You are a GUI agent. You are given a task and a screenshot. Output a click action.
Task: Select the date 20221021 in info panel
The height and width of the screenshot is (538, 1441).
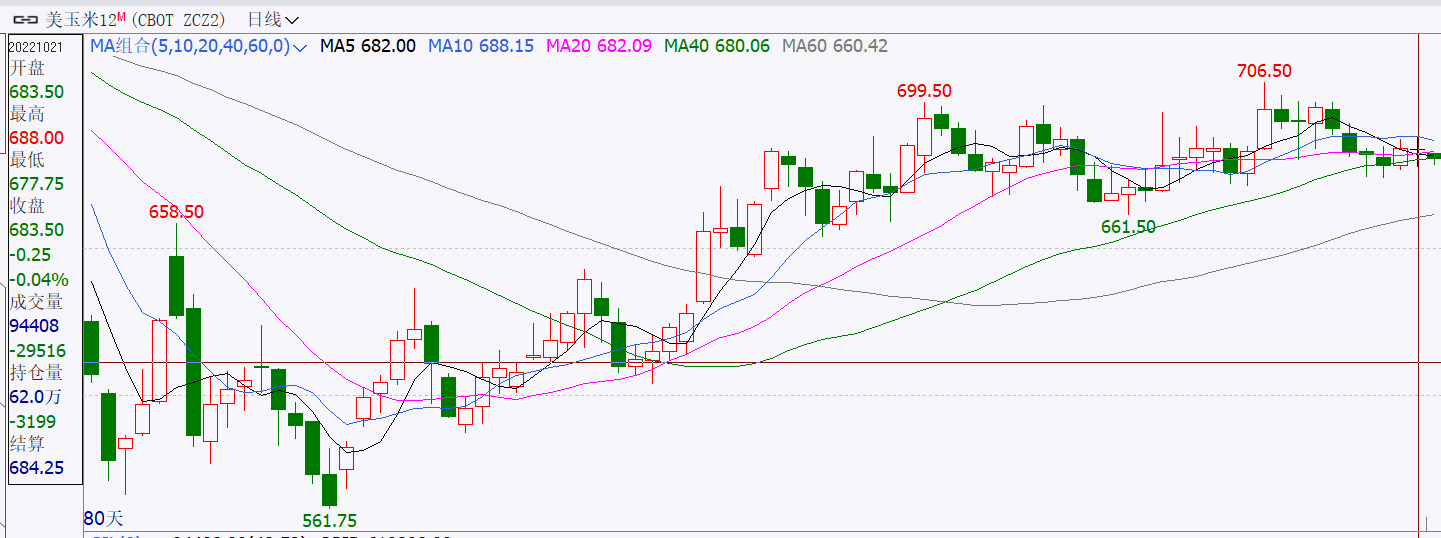point(36,46)
